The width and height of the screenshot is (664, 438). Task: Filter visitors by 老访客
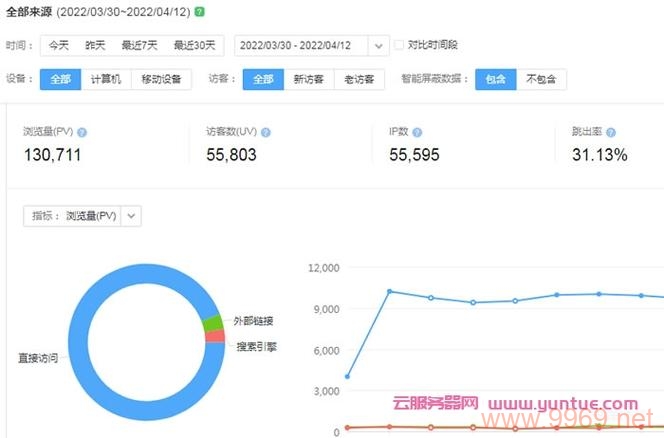pyautogui.click(x=359, y=79)
